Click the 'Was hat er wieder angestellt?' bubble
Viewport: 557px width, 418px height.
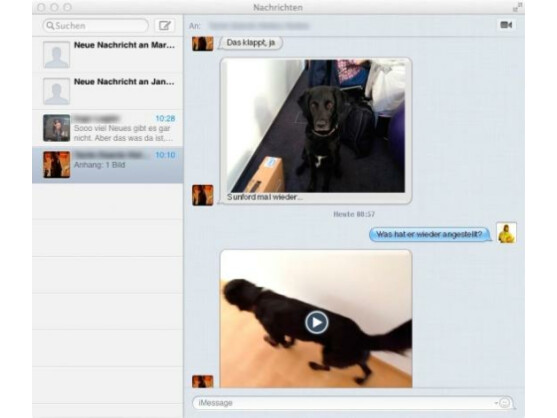(x=429, y=234)
